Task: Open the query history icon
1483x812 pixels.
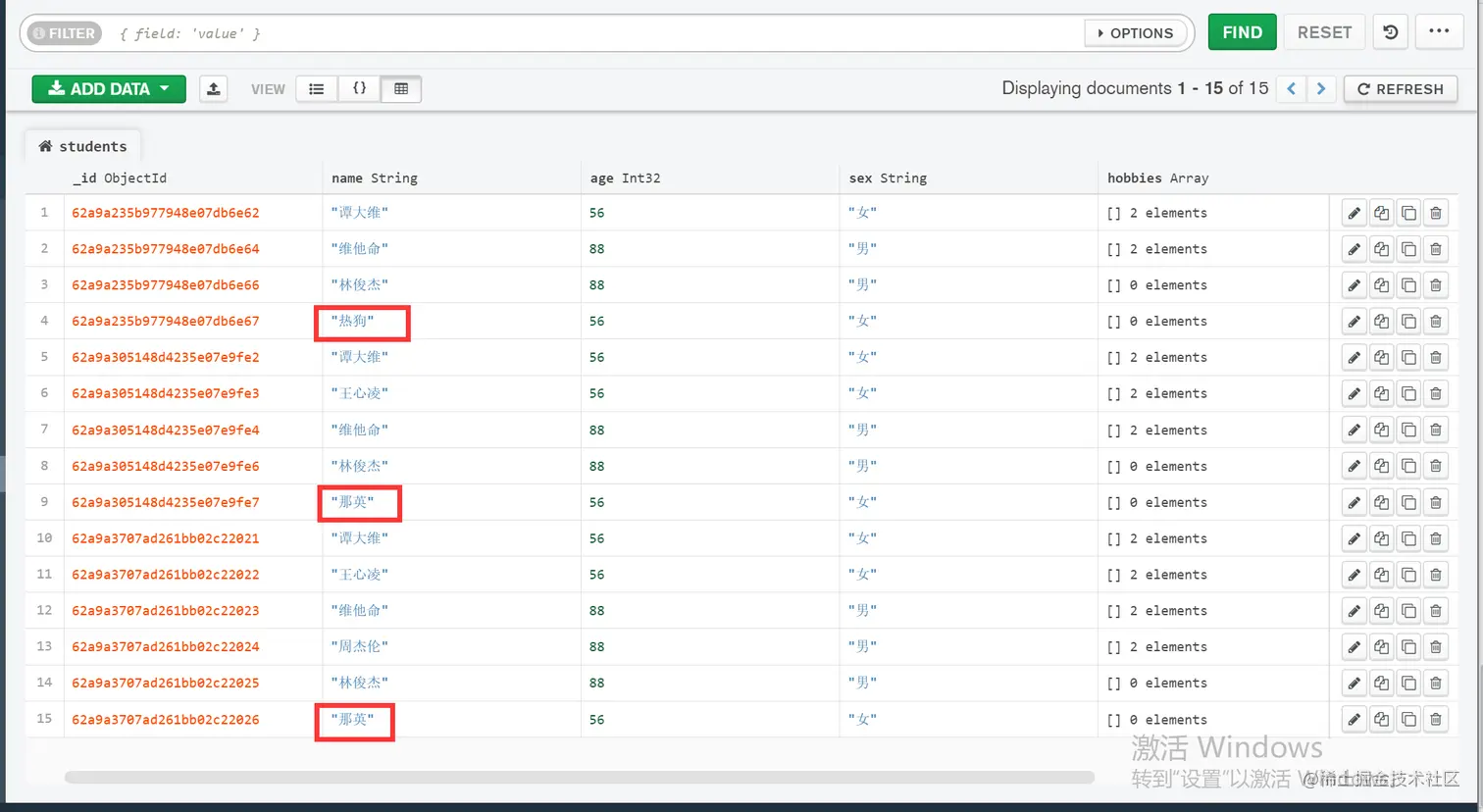Action: pyautogui.click(x=1391, y=32)
